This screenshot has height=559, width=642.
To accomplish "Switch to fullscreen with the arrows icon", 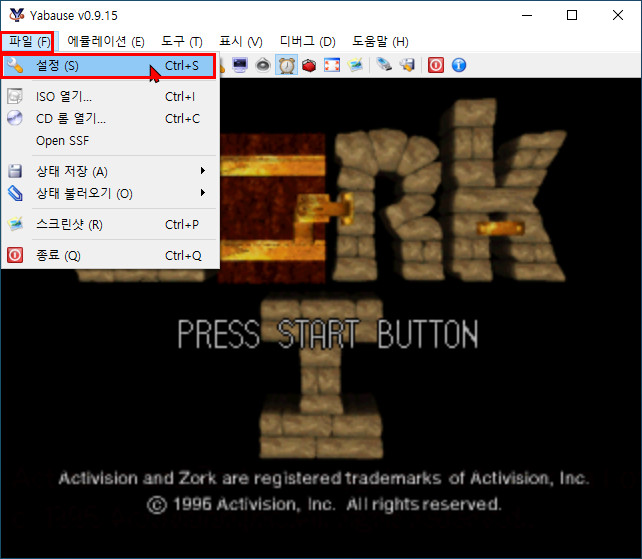I will click(332, 65).
